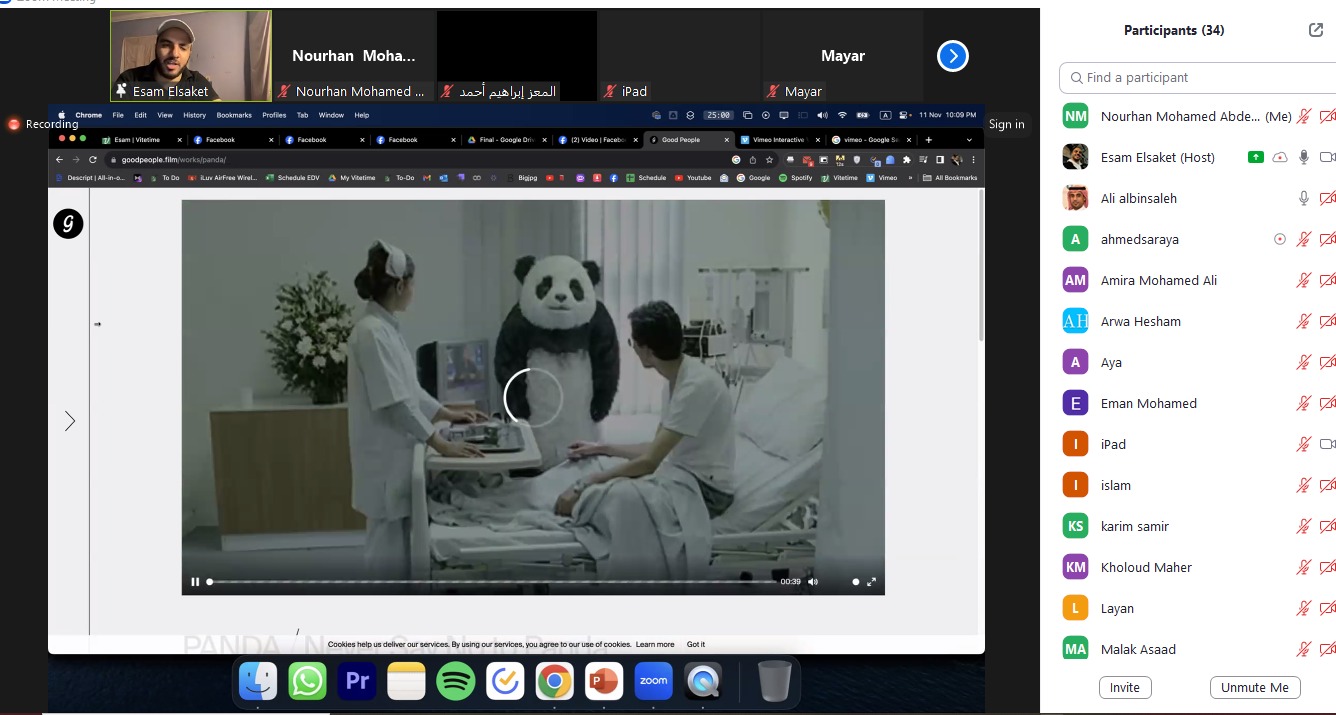Image resolution: width=1336 pixels, height=715 pixels.
Task: Click the Find a participant search field
Action: point(1198,77)
